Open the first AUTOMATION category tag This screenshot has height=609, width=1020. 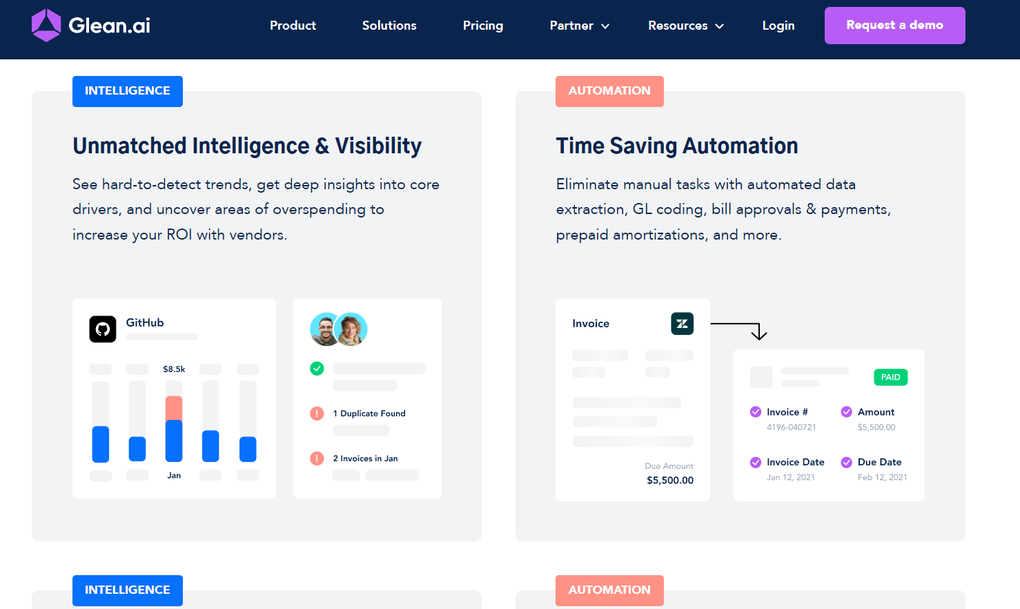pyautogui.click(x=609, y=91)
